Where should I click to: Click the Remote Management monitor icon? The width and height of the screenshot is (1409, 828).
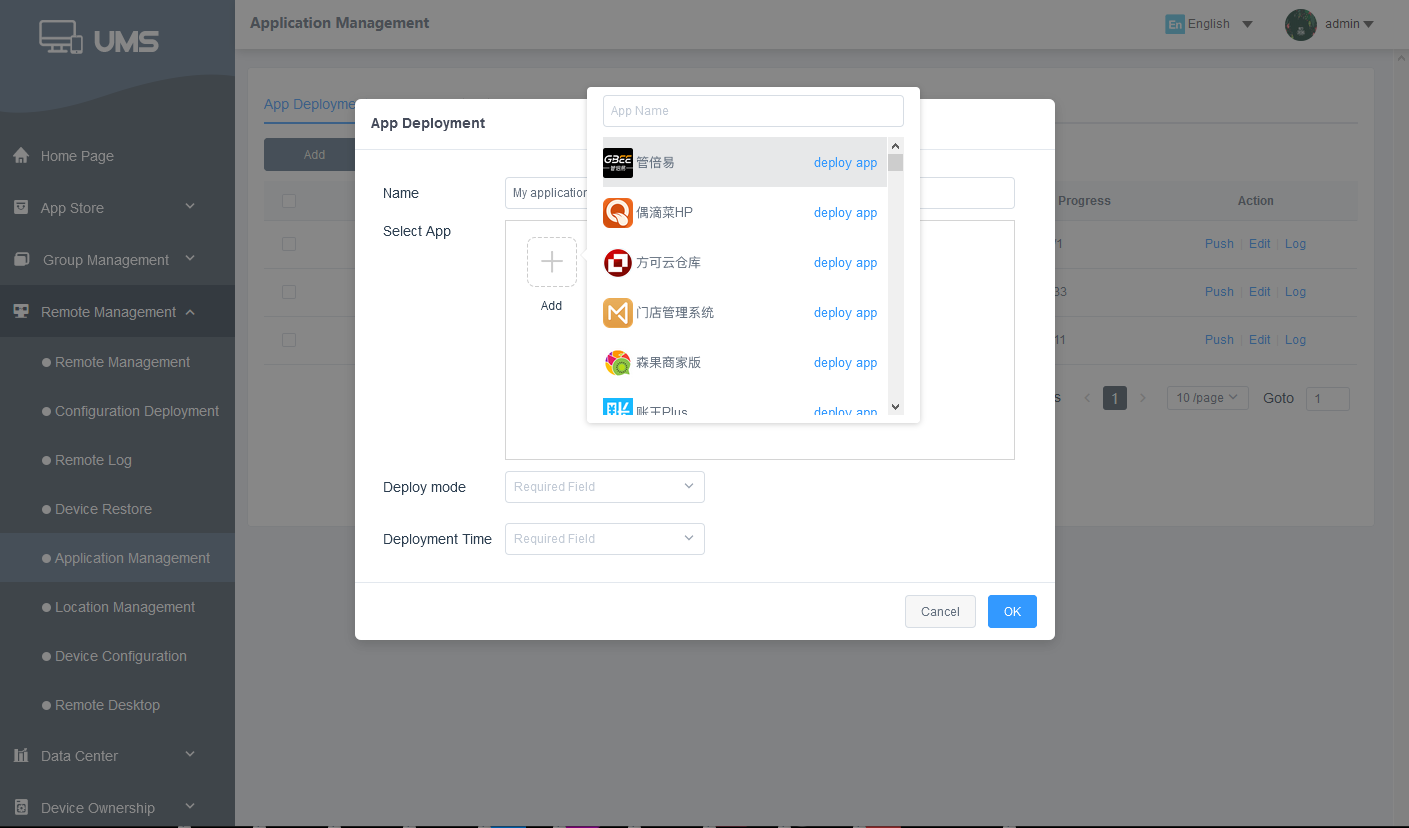21,311
